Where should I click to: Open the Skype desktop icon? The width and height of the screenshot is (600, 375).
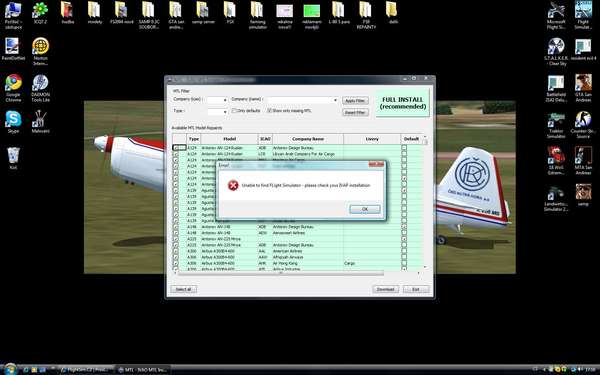13,122
